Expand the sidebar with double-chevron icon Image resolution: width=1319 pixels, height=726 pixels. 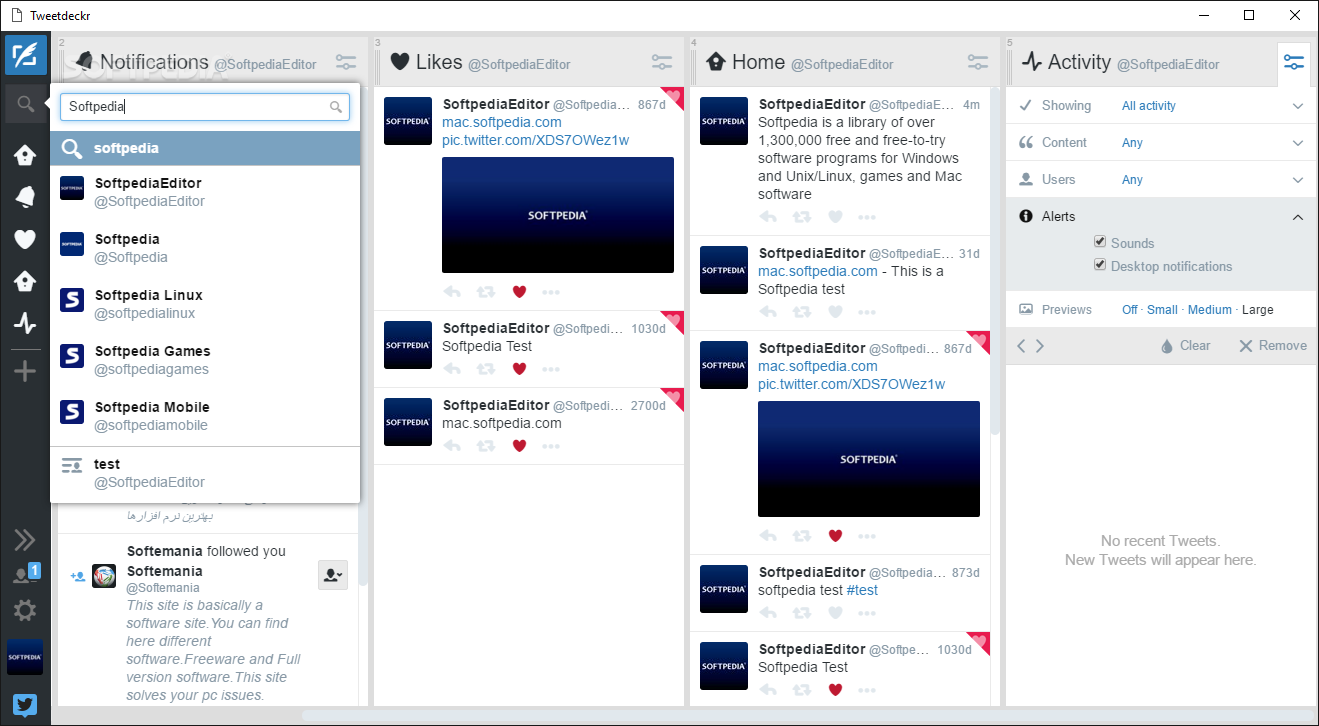pos(25,540)
